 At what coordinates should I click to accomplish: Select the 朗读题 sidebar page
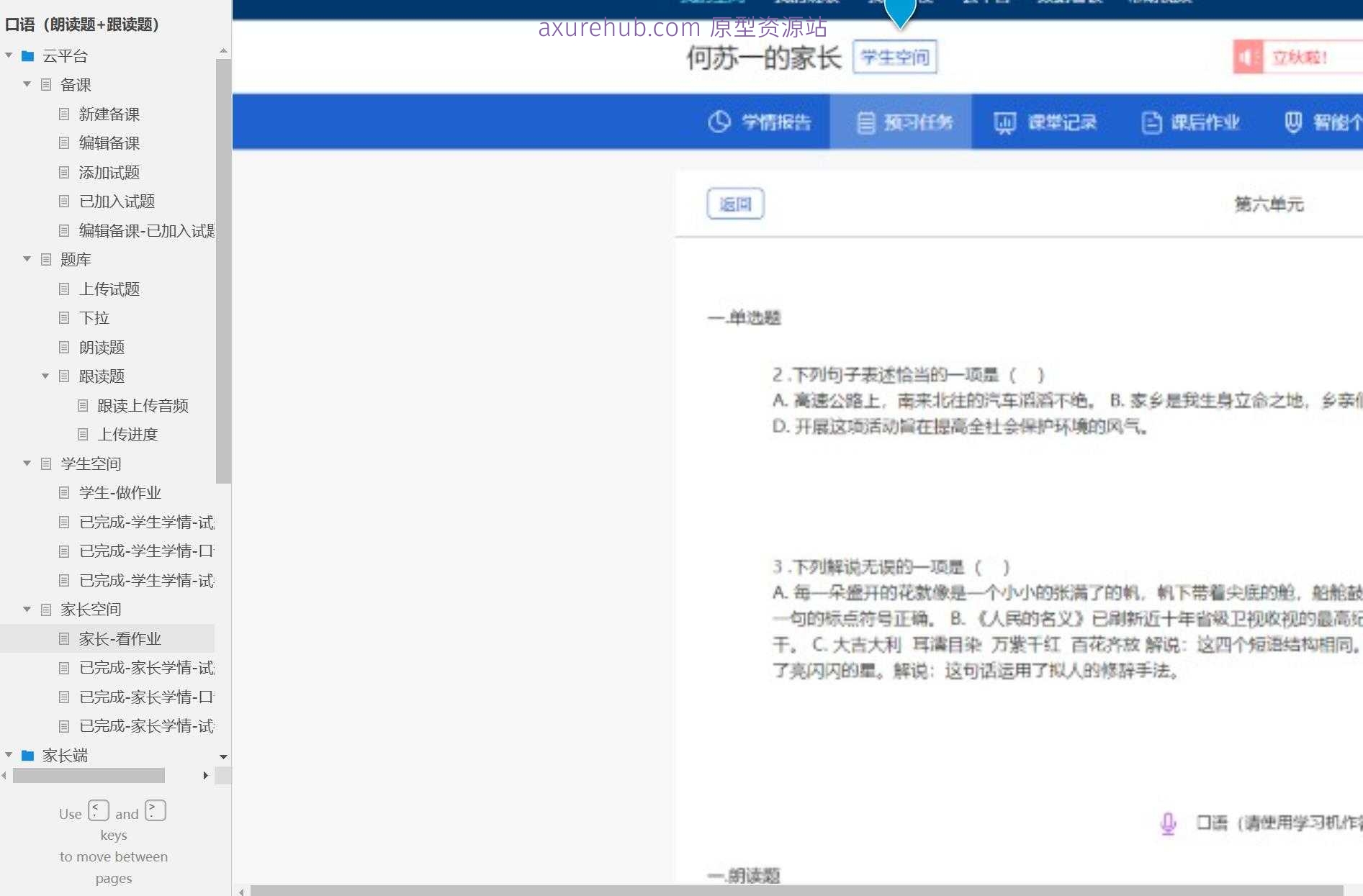[x=102, y=347]
